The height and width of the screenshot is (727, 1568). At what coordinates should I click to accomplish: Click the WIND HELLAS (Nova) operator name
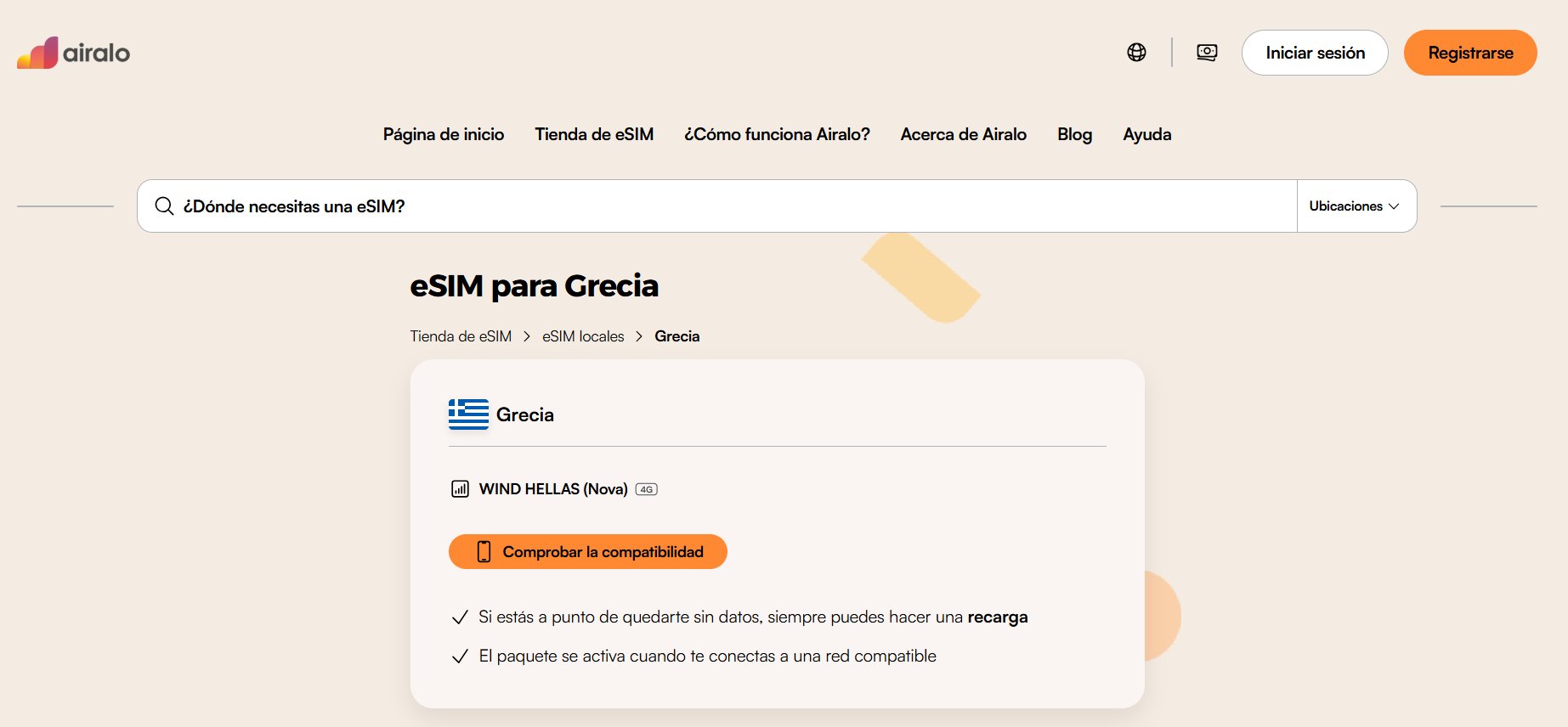click(553, 489)
